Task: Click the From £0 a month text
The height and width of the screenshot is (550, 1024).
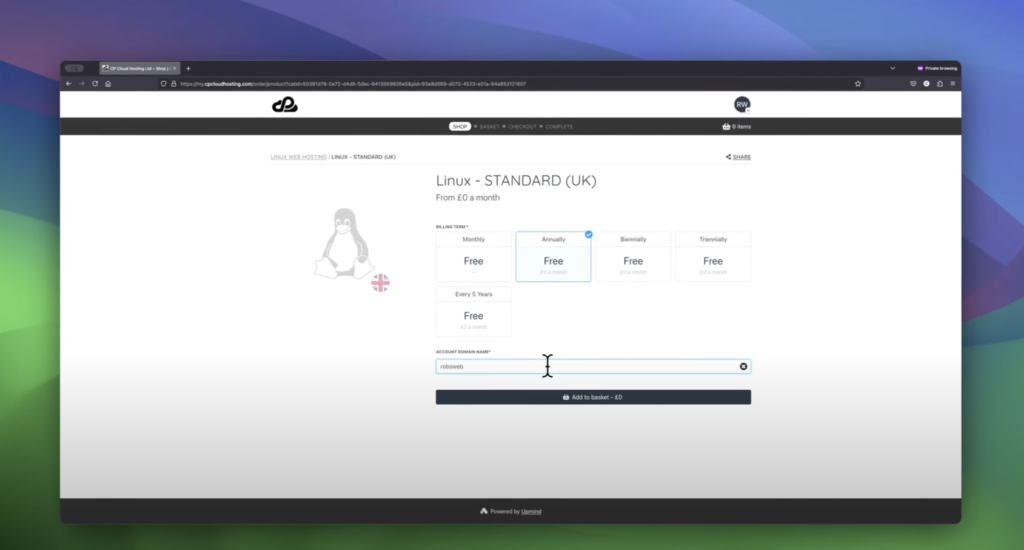Action: 468,197
